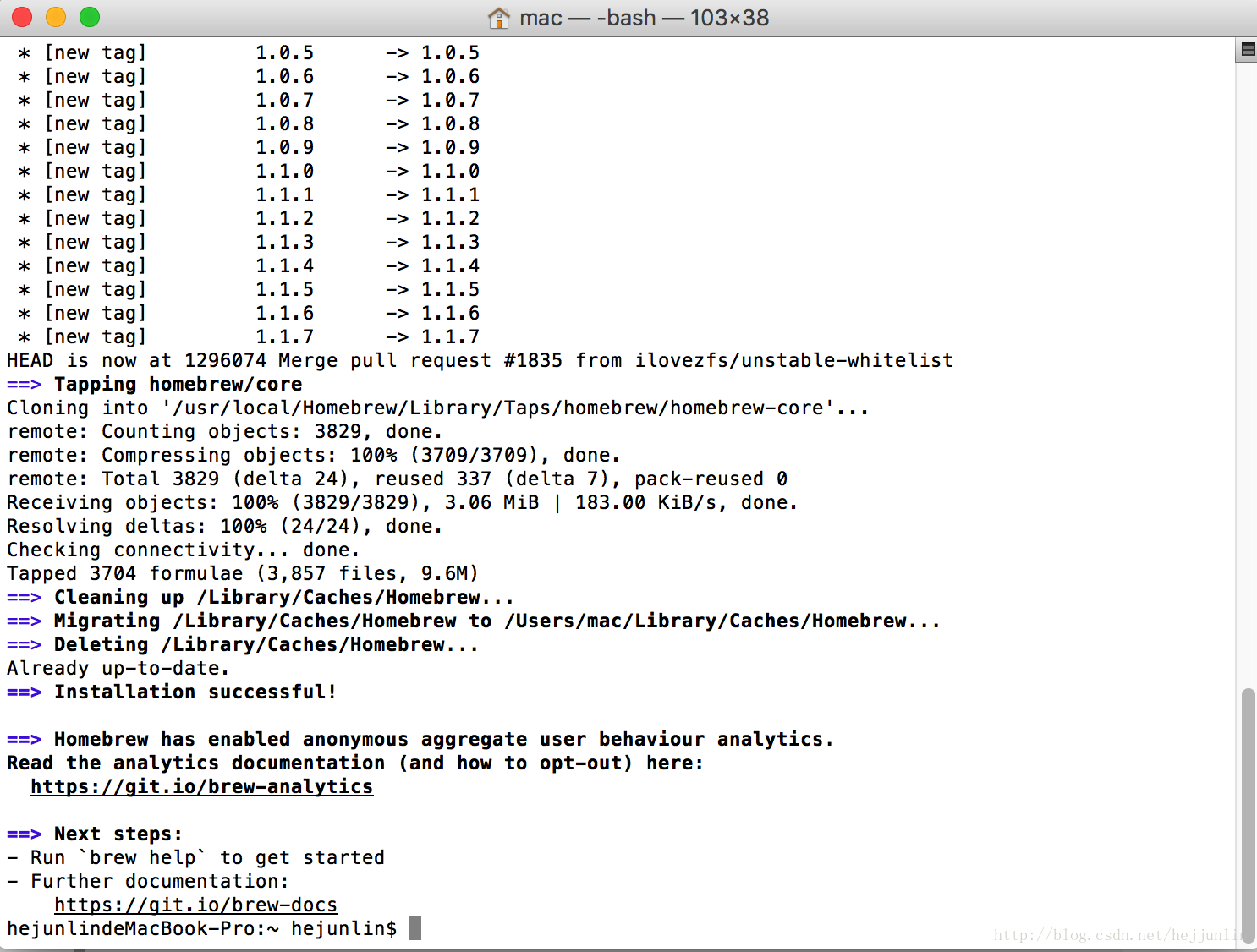Click the new tag row for 1.0.9
1257x952 pixels.
[249, 147]
